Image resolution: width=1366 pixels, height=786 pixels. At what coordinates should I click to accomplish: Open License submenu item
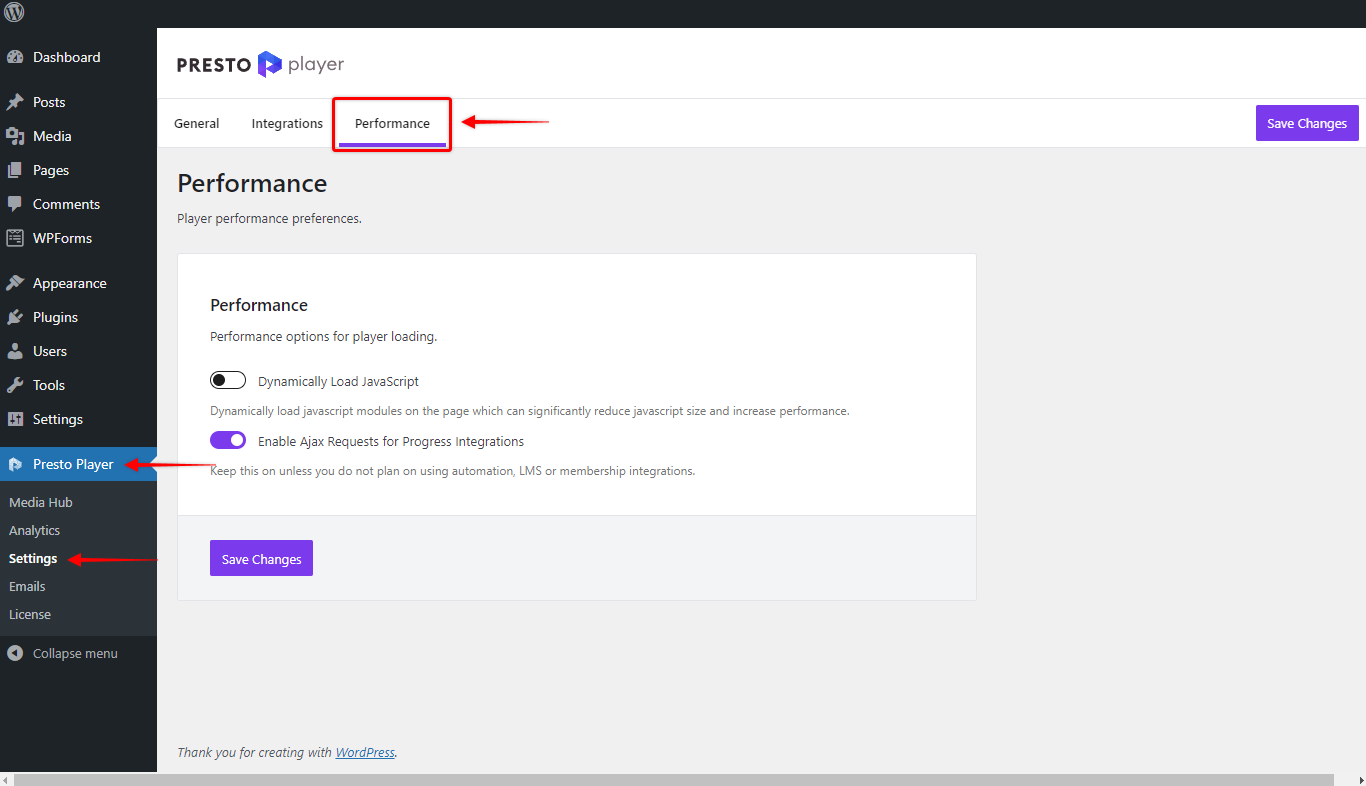point(30,614)
